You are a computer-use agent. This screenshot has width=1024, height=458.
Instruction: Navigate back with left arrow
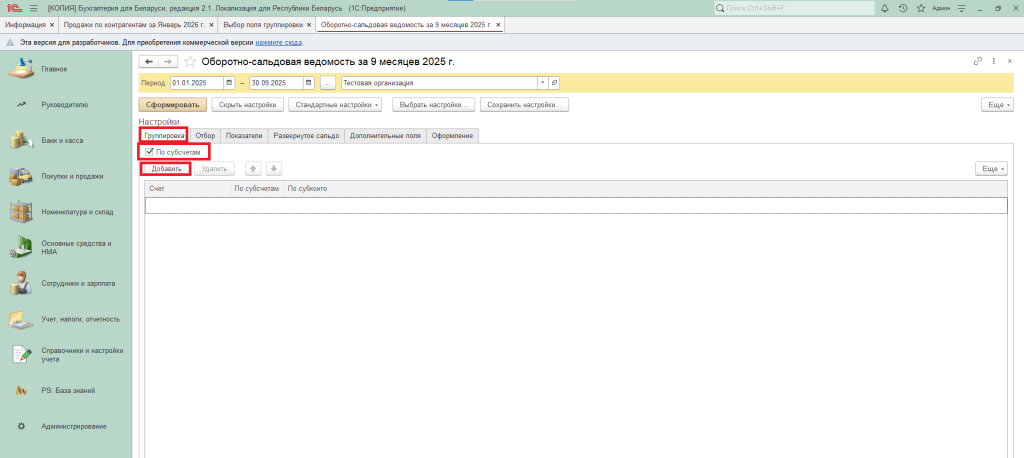(149, 62)
